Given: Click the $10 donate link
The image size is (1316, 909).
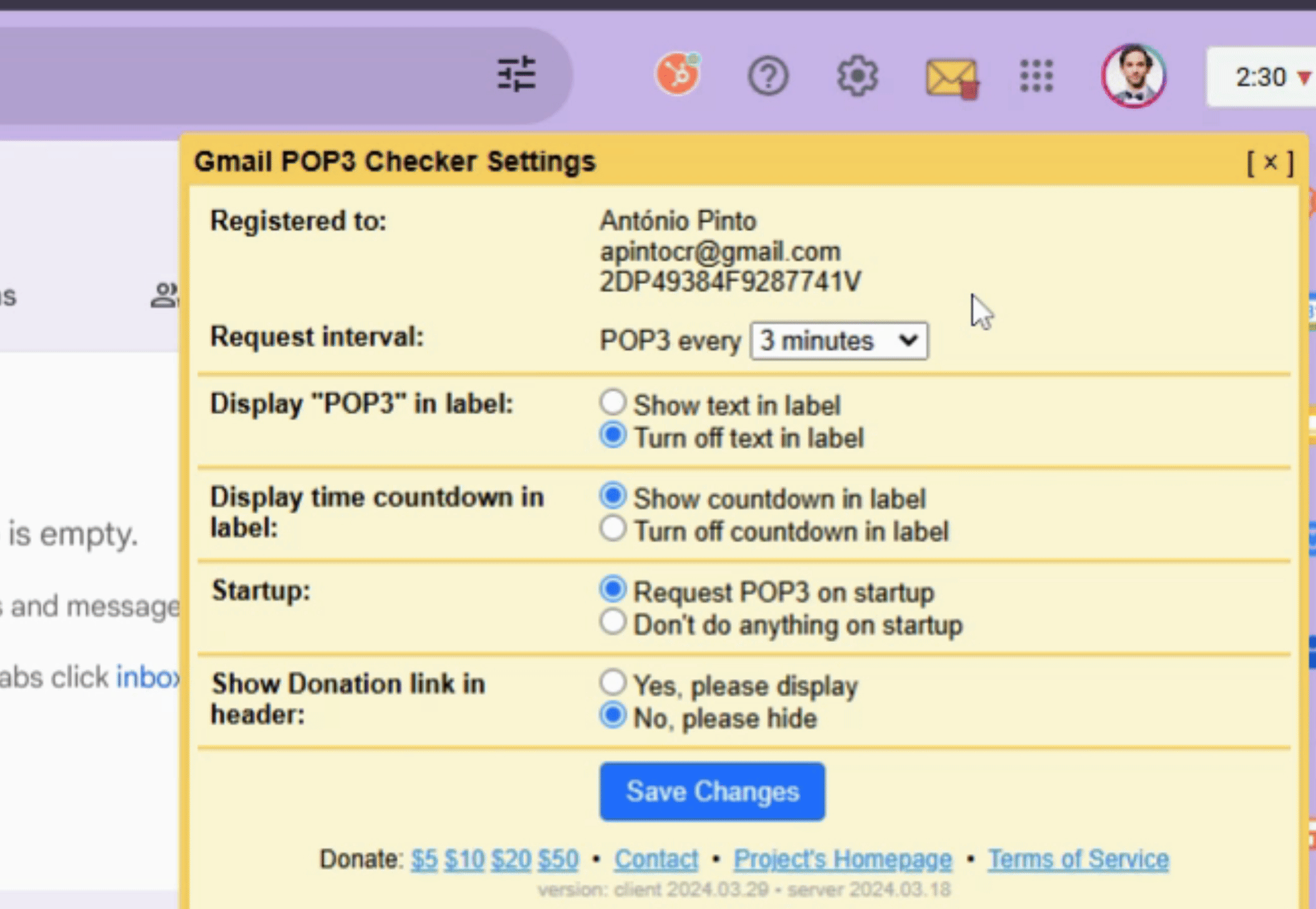Looking at the screenshot, I should click(464, 859).
